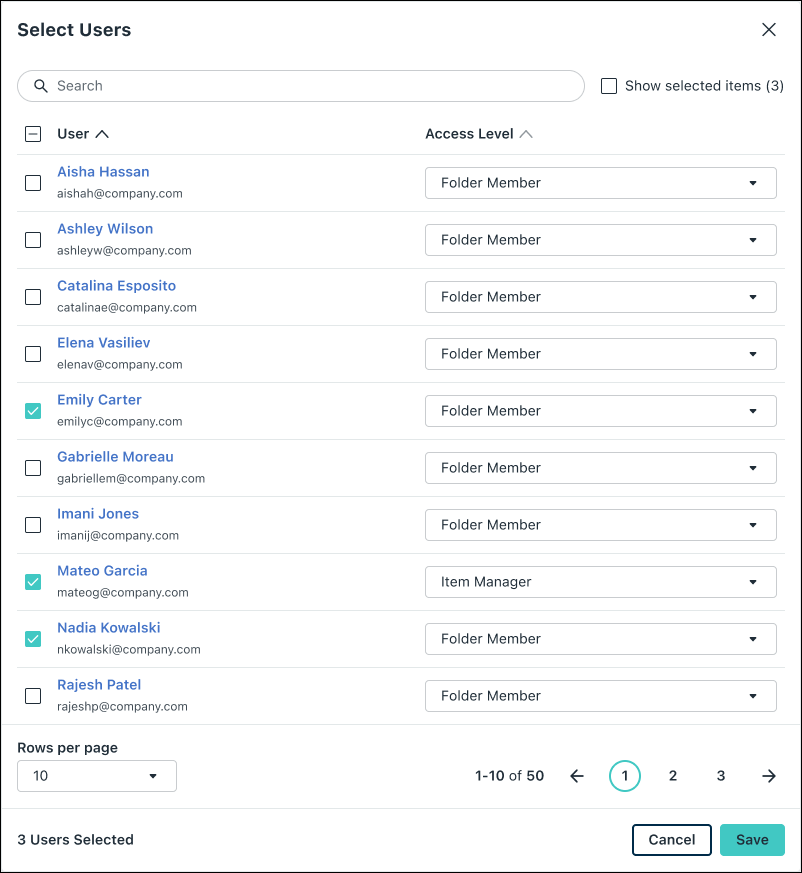Click the search magnifier icon

(x=41, y=86)
